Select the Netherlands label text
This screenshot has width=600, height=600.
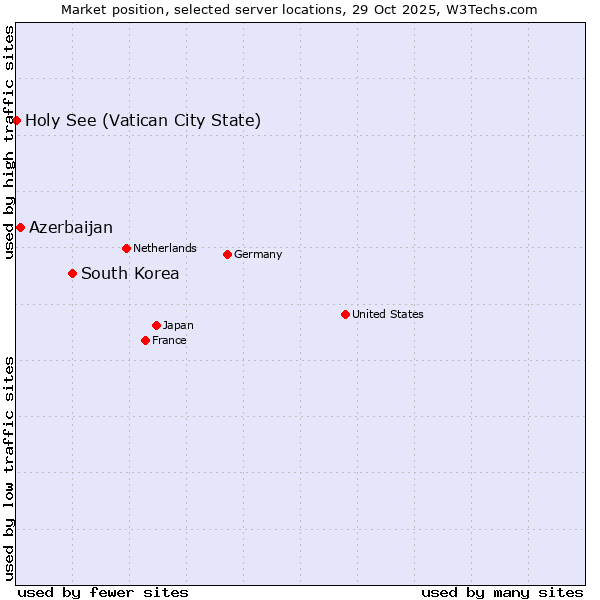pos(165,248)
